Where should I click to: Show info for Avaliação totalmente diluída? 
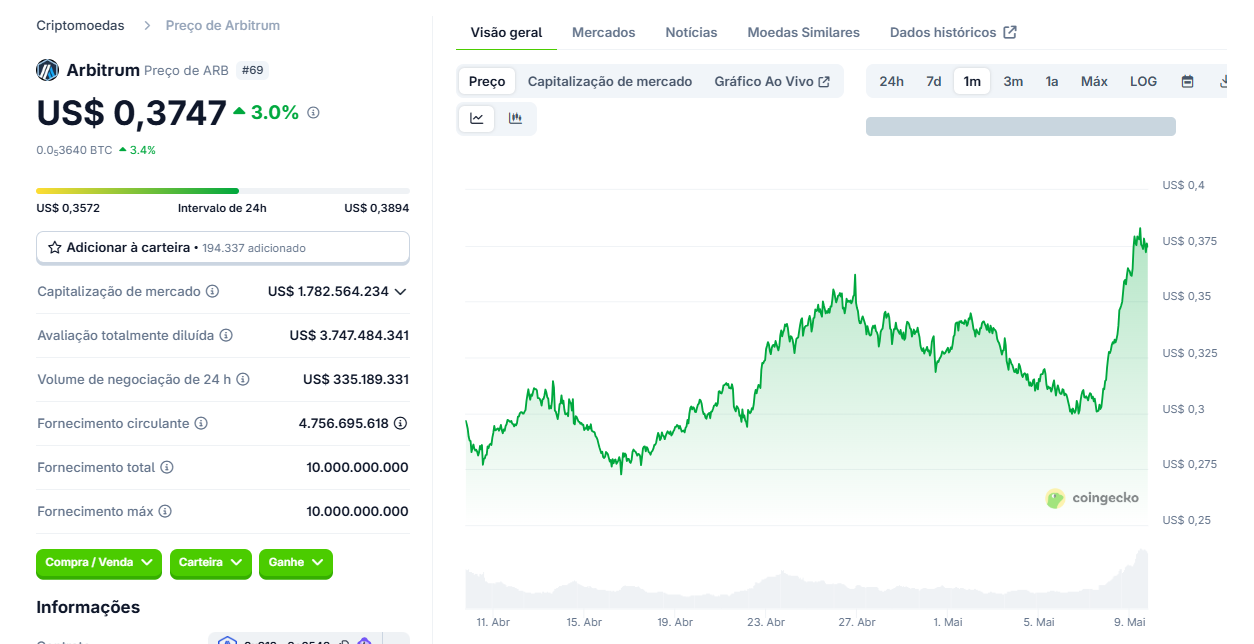tap(226, 335)
